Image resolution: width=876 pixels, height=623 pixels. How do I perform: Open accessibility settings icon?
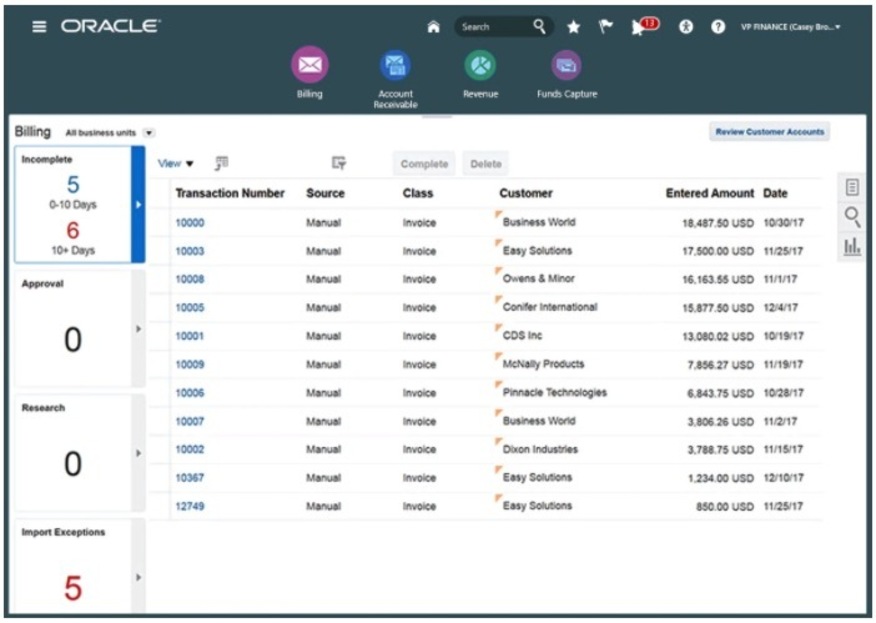click(x=686, y=26)
